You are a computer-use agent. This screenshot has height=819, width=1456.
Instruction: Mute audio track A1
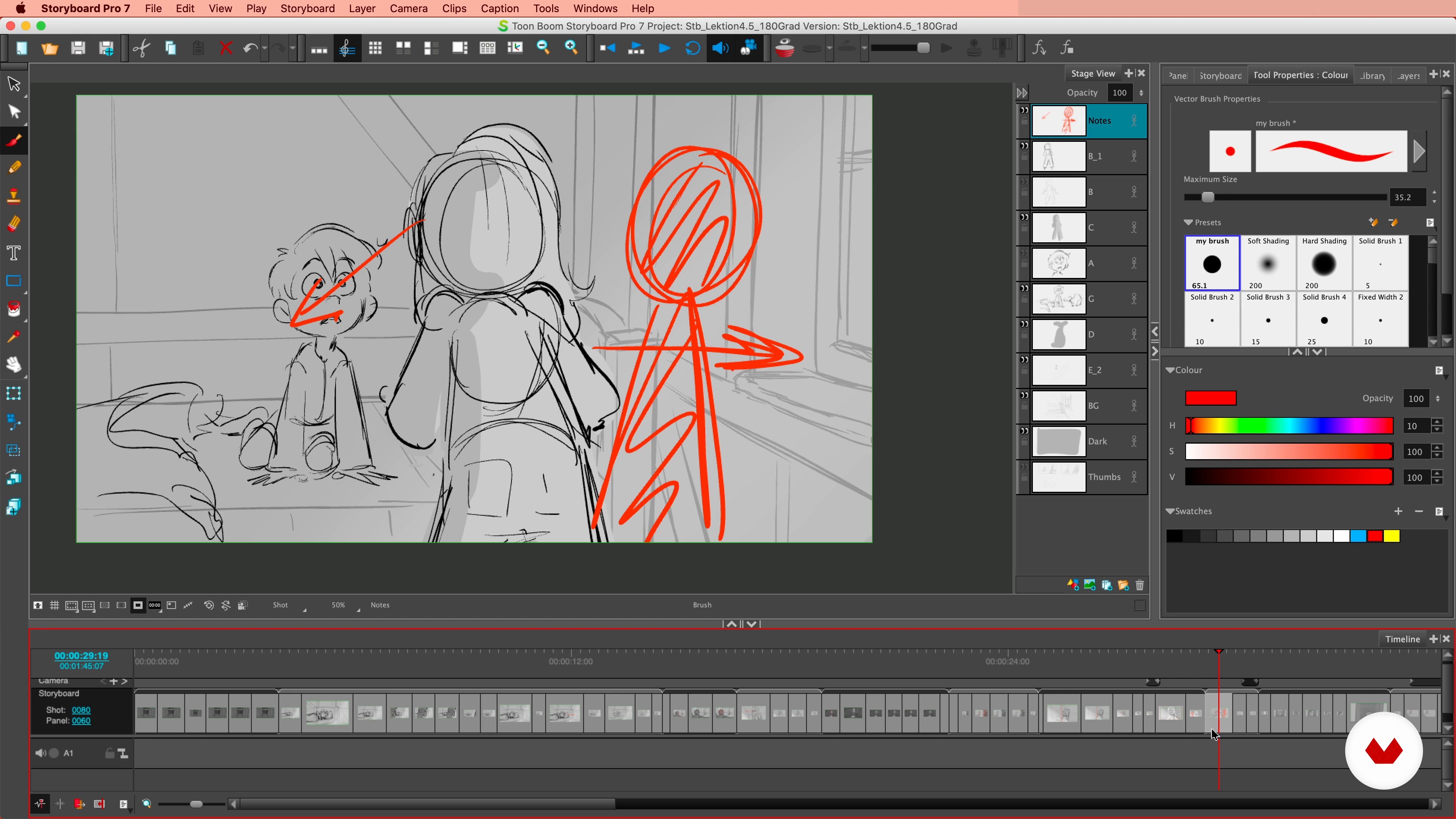click(x=40, y=753)
